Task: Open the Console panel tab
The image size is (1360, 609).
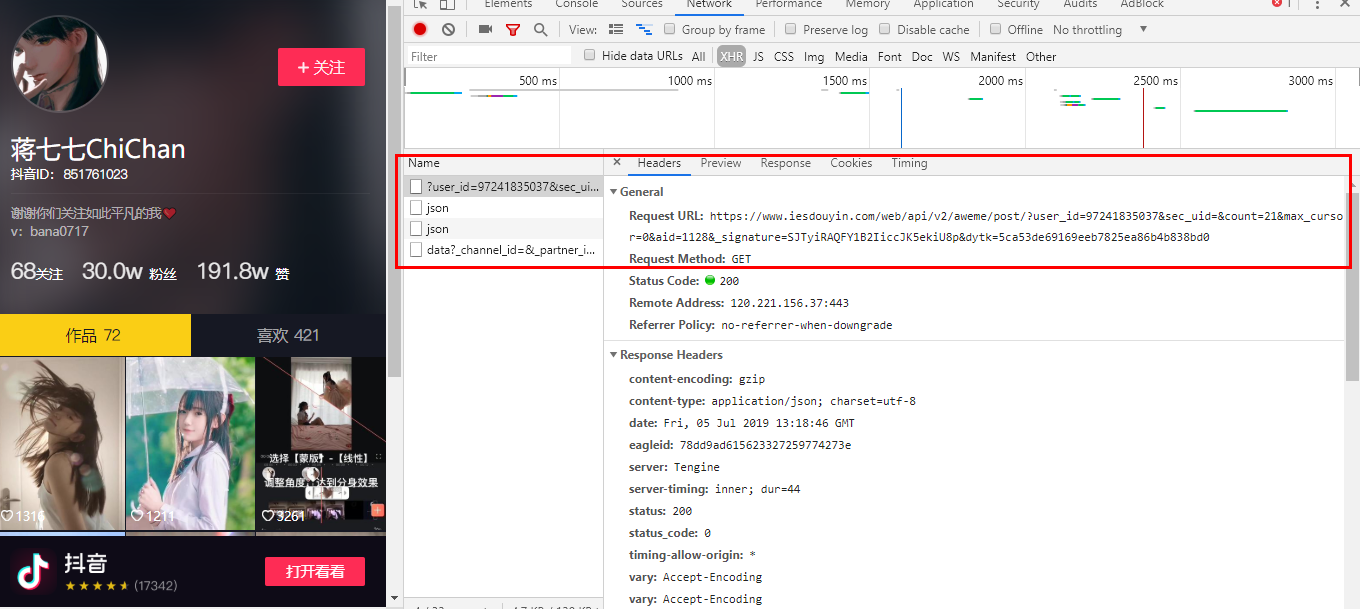Action: pos(577,4)
